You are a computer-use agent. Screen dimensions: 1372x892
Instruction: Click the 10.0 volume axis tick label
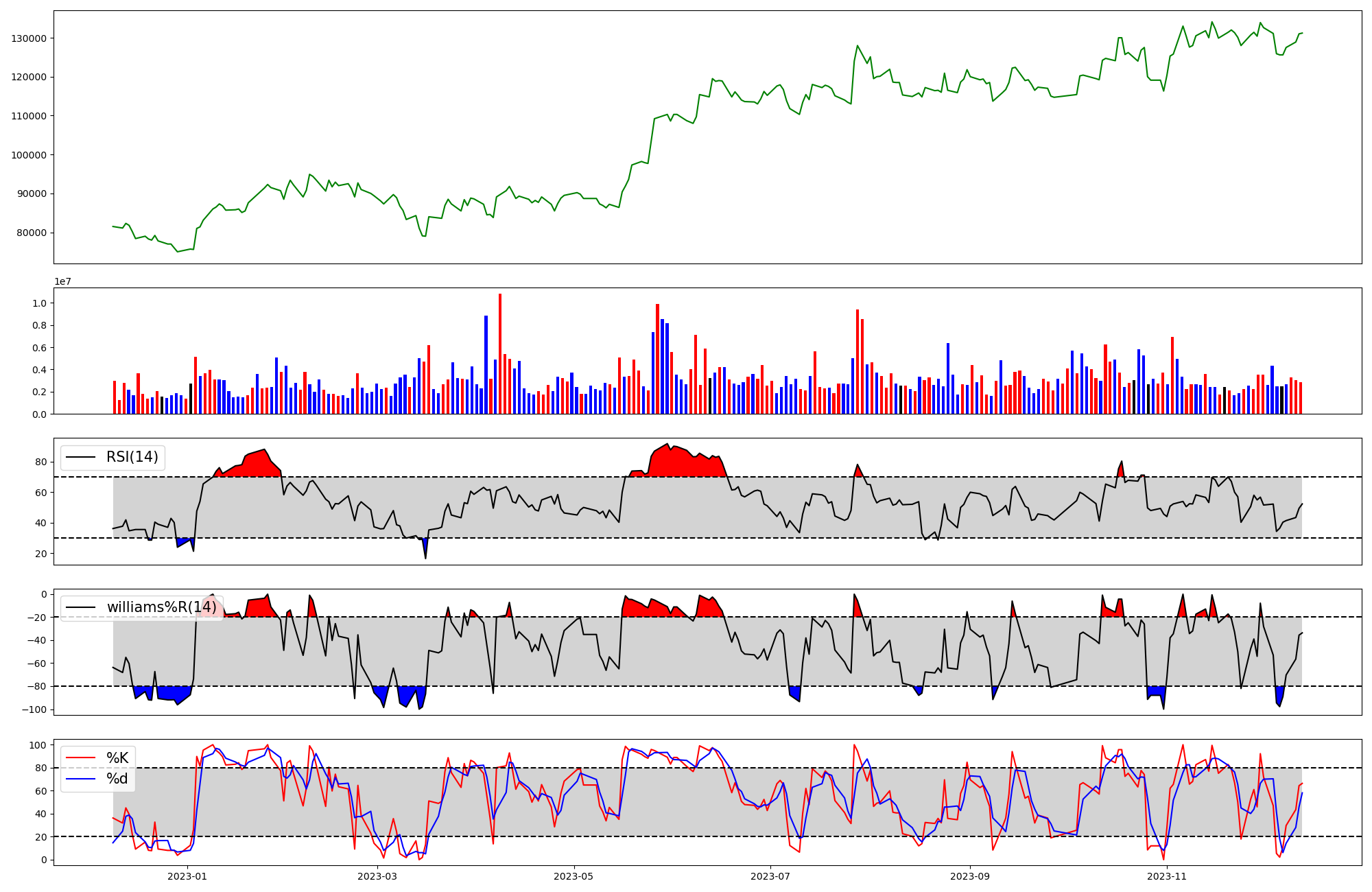39,303
